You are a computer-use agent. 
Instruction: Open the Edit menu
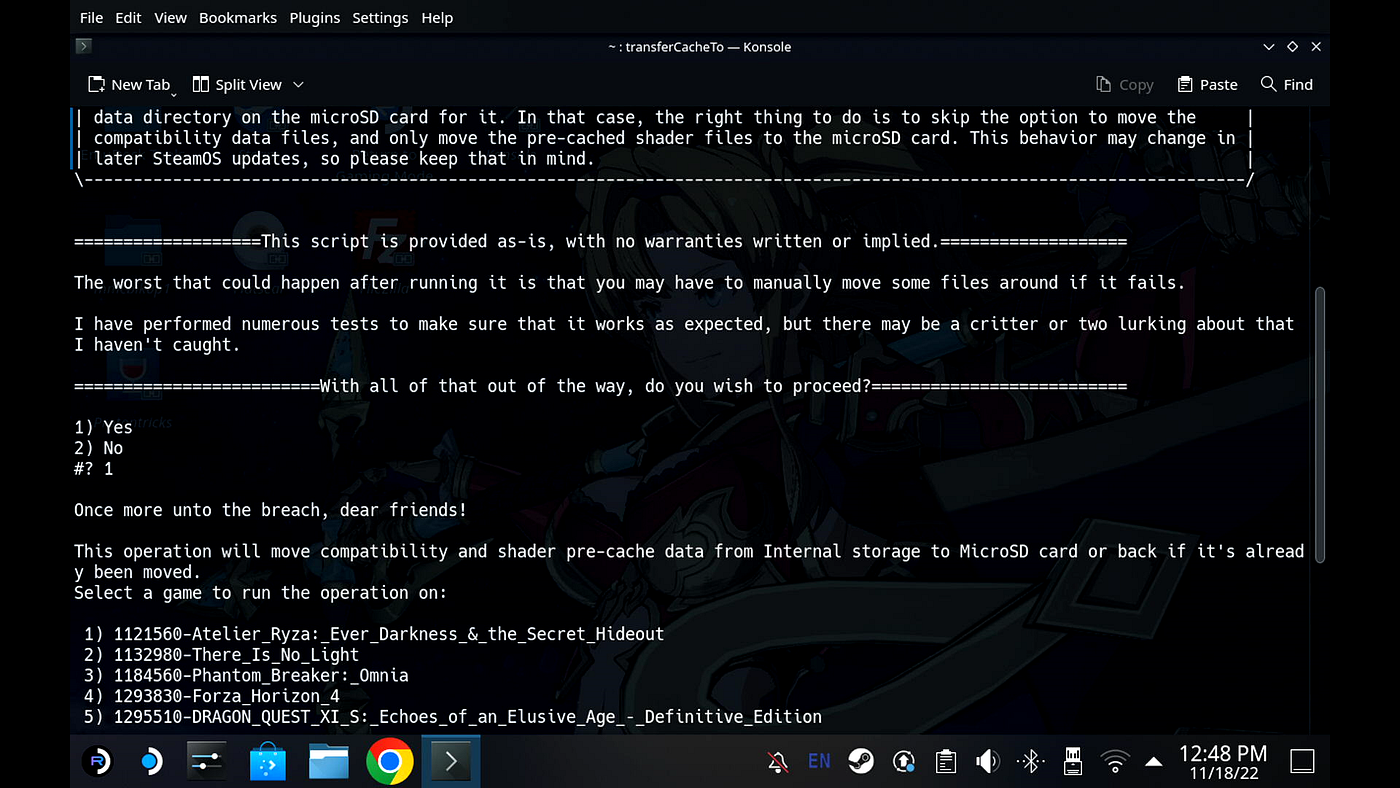point(128,18)
